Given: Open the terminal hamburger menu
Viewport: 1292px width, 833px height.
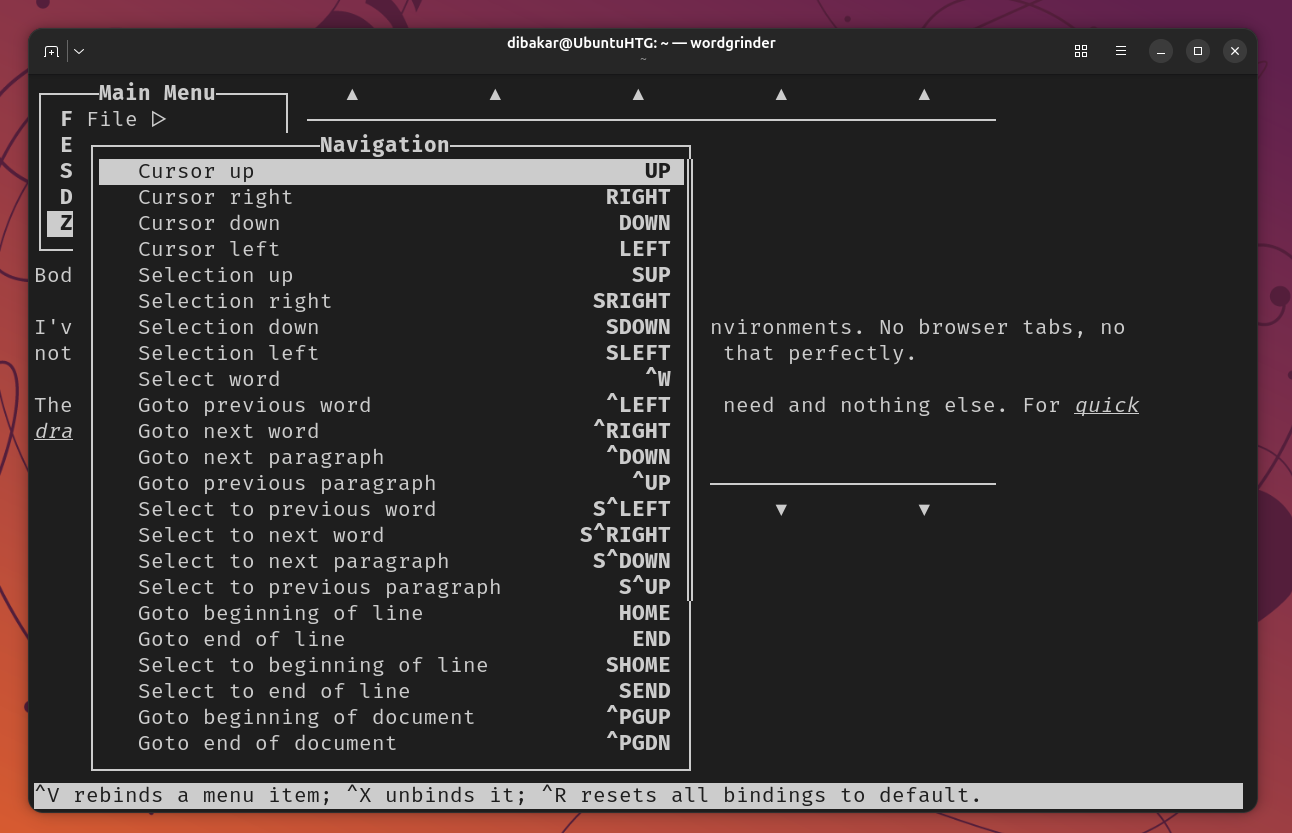Looking at the screenshot, I should tap(1121, 51).
